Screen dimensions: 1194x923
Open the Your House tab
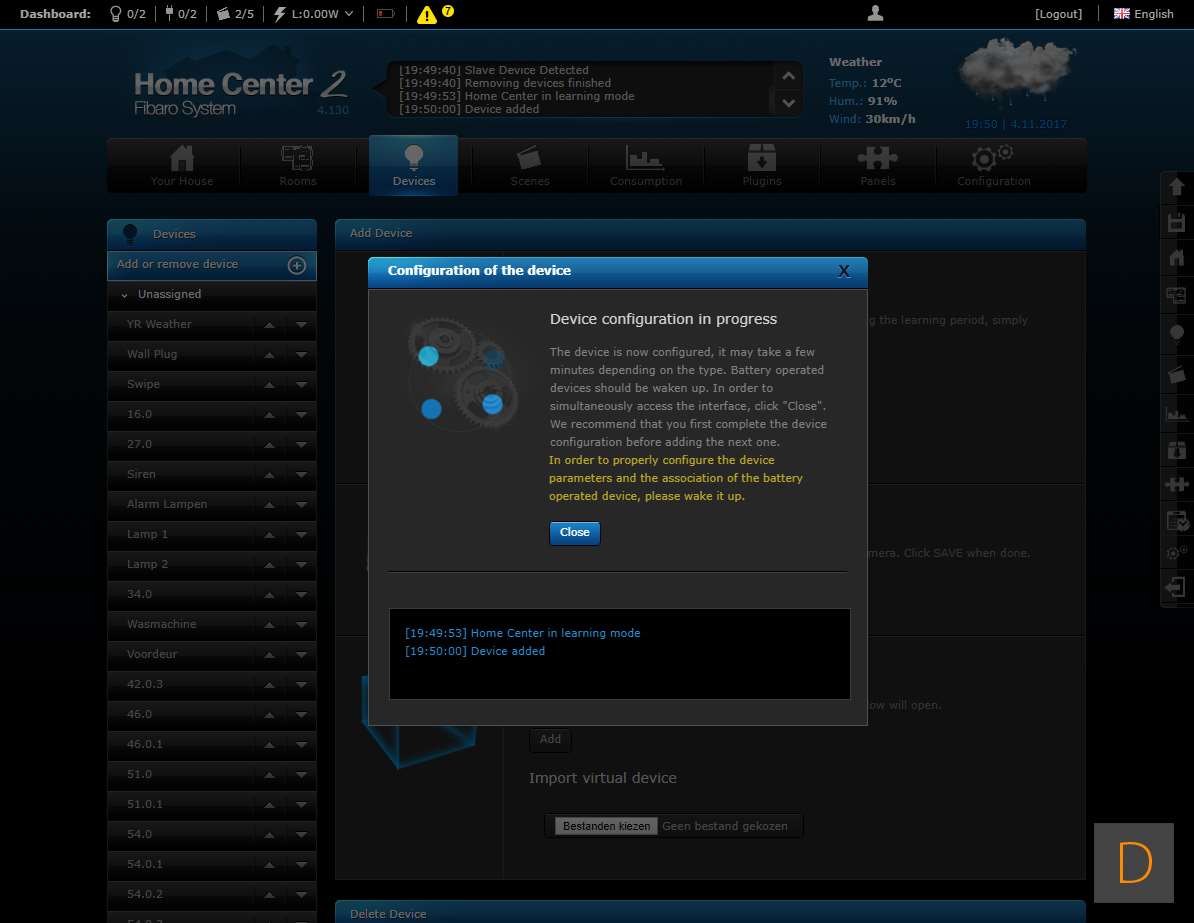coord(182,165)
